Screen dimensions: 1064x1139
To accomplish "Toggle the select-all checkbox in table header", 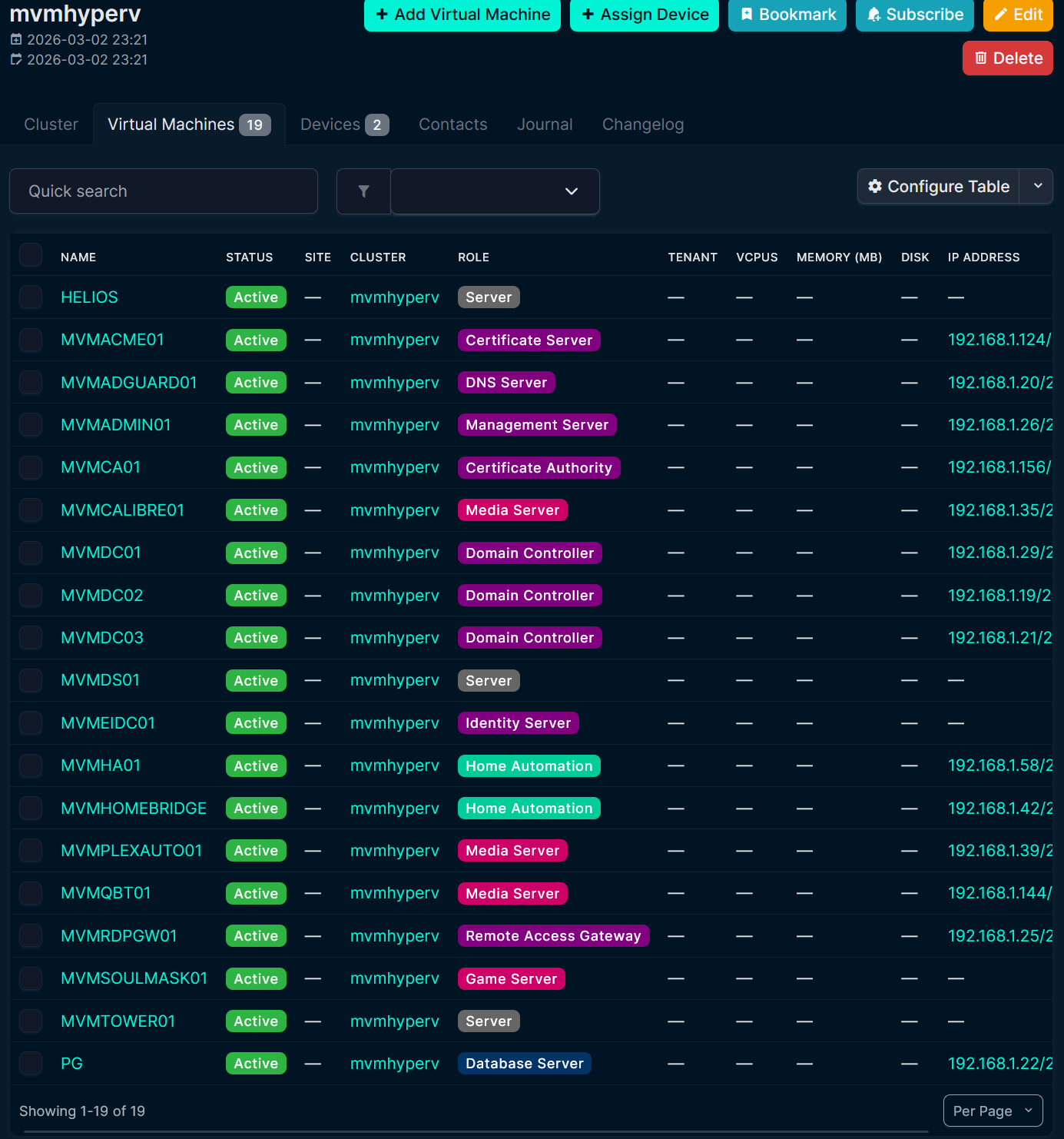I will 31,255.
